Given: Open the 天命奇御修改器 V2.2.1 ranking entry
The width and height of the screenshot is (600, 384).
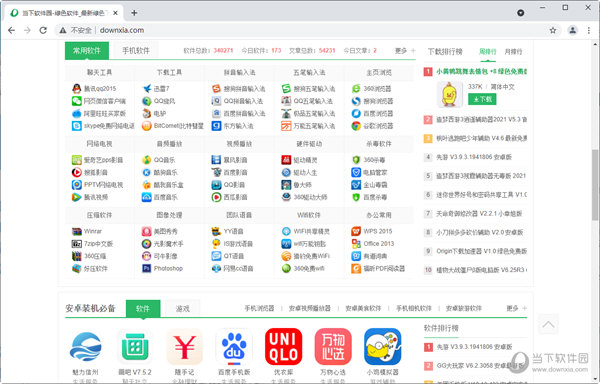Looking at the screenshot, I should 479,213.
